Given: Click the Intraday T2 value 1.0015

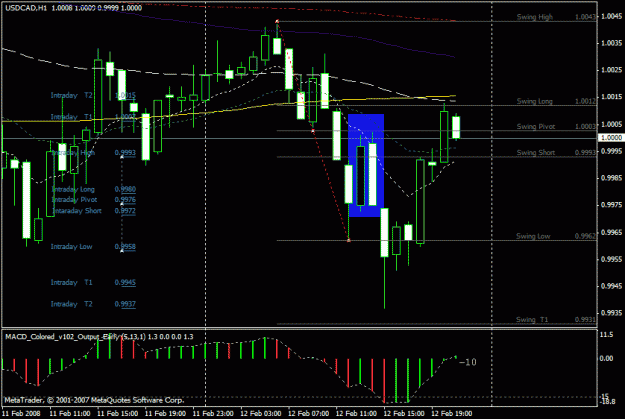Looking at the screenshot, I should click(125, 95).
